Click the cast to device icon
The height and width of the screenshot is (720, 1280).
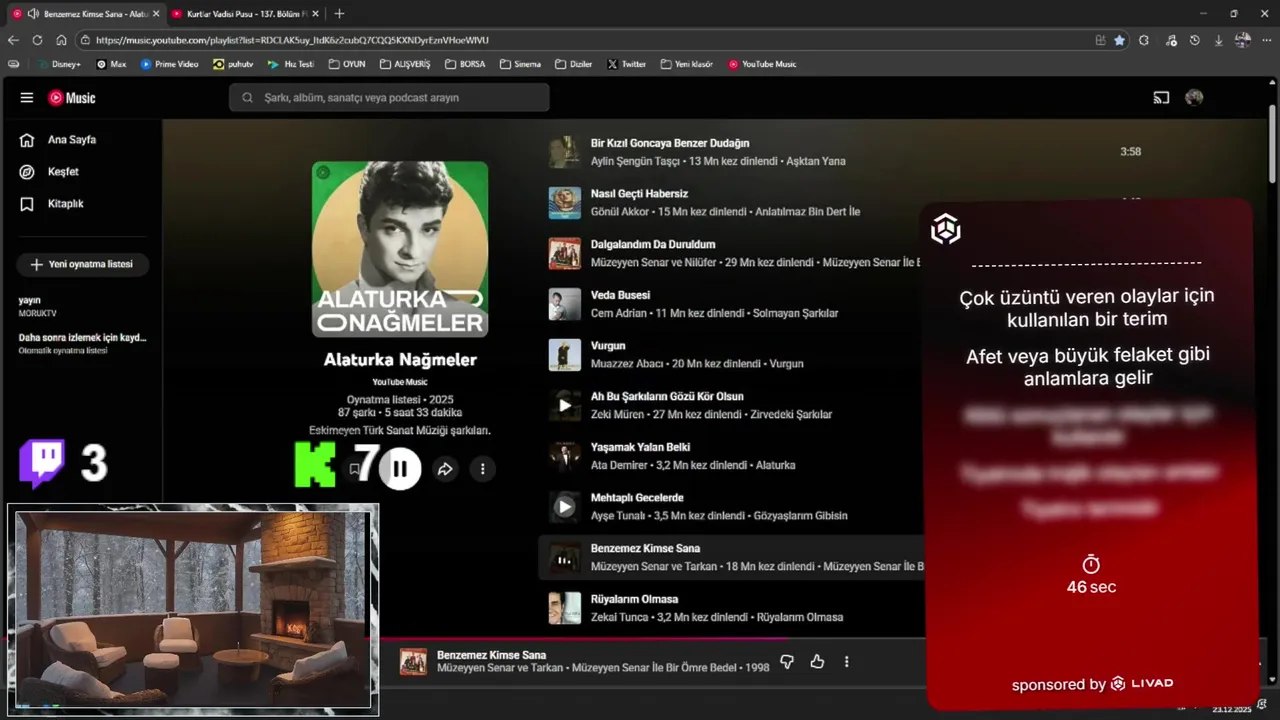click(x=1161, y=98)
